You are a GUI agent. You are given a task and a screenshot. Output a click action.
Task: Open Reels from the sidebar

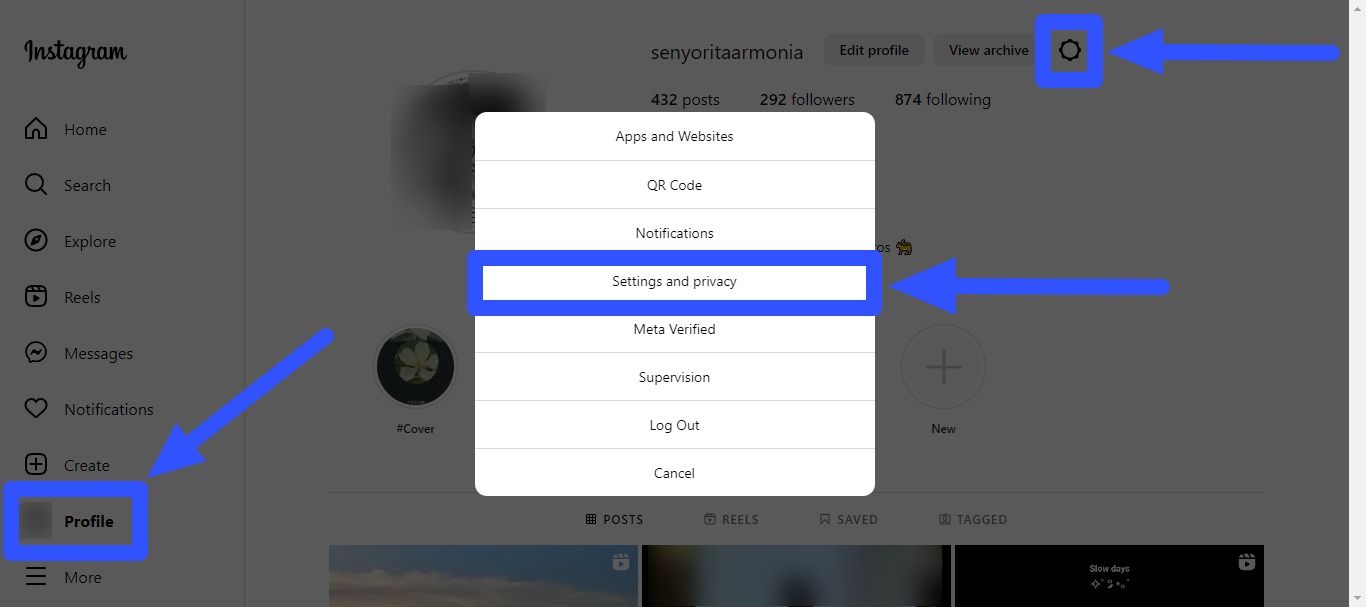click(x=36, y=296)
